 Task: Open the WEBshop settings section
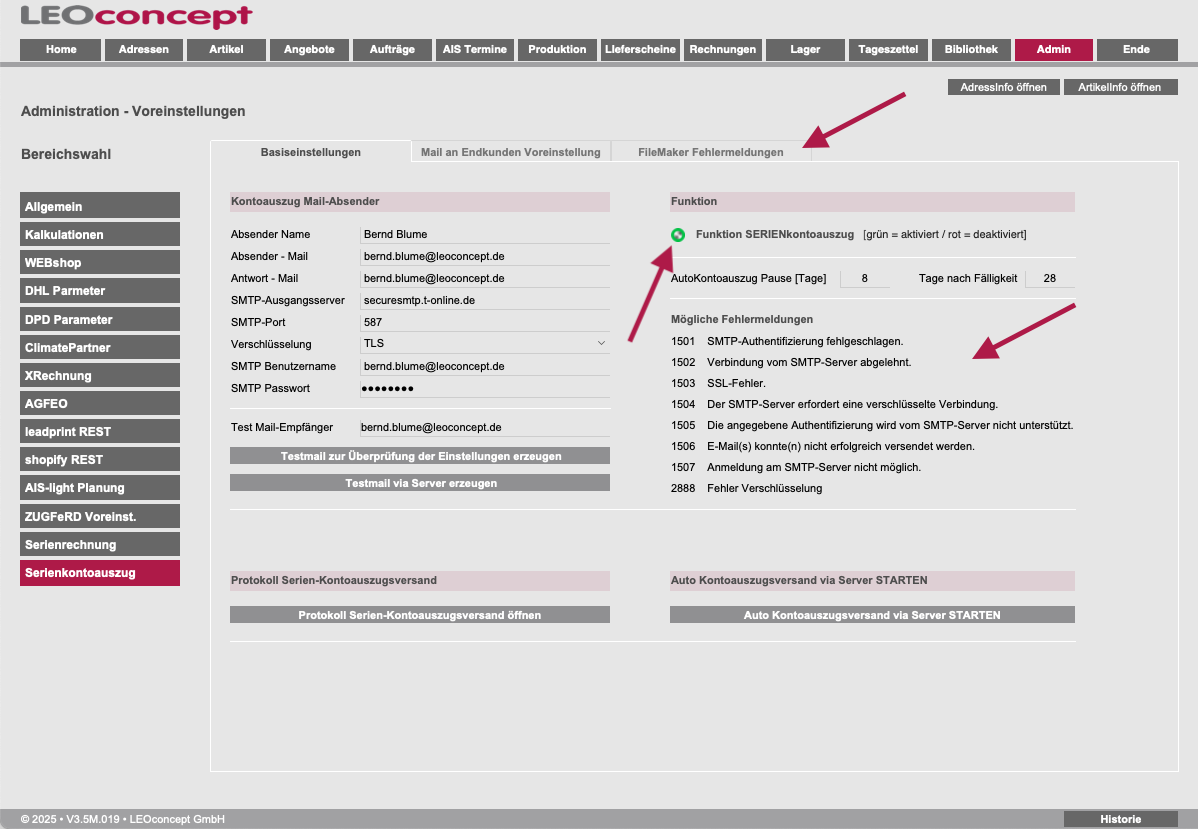pos(100,263)
